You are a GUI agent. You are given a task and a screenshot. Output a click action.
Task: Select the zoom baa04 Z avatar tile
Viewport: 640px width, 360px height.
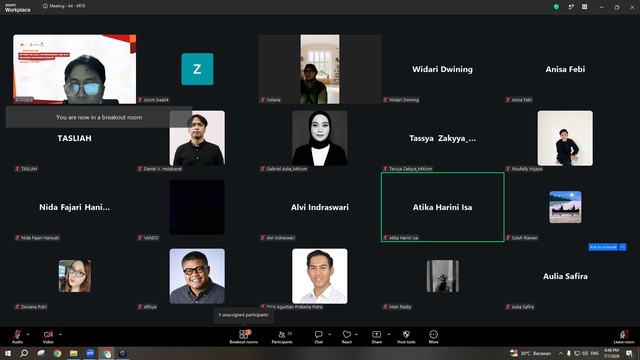click(x=197, y=69)
